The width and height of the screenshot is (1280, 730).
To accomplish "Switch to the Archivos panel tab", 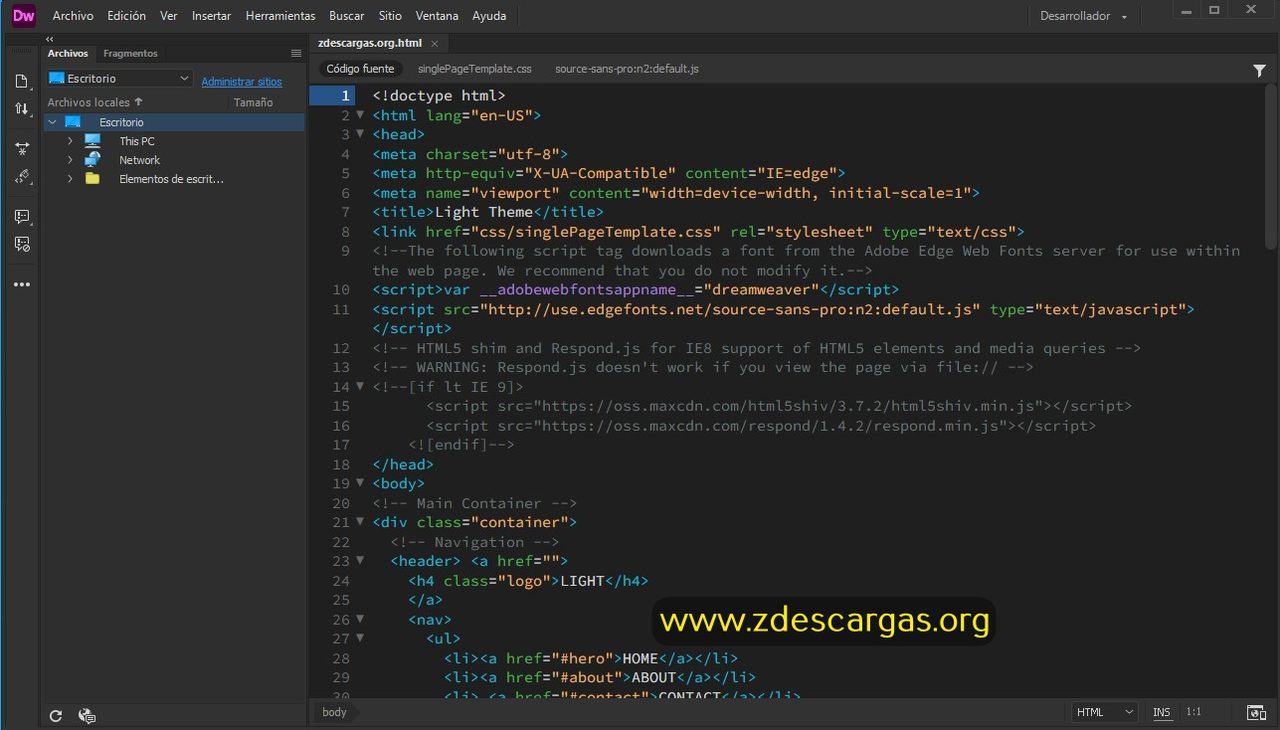I will (x=68, y=53).
